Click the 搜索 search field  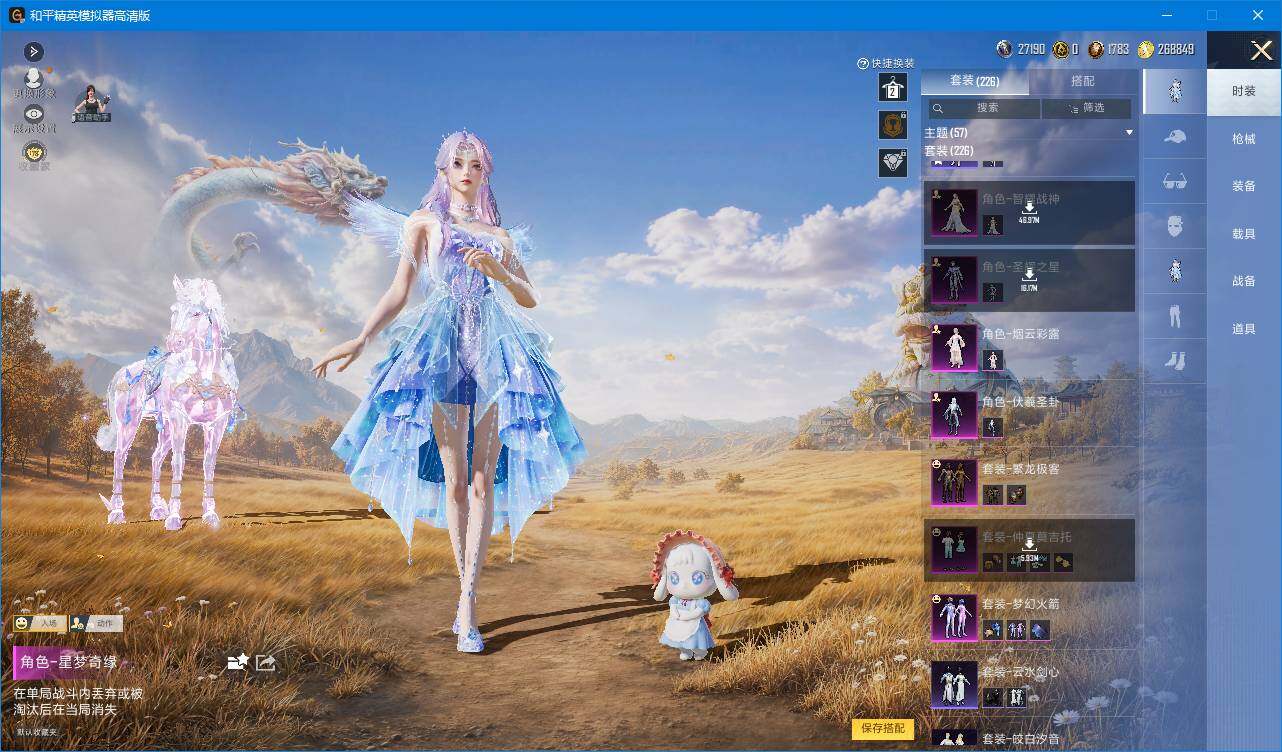pos(984,108)
